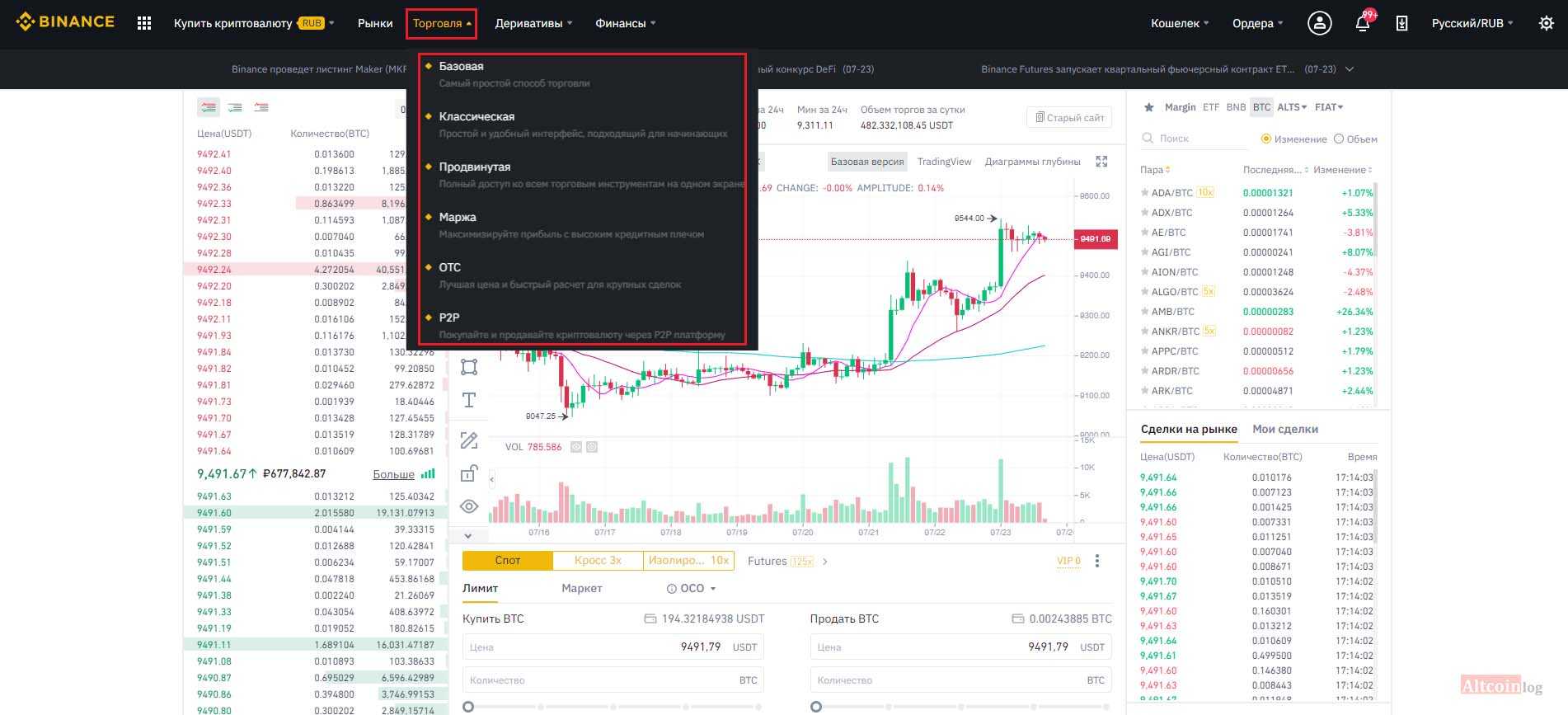The width and height of the screenshot is (1568, 715).
Task: Expand chart to fullscreen
Action: tap(1101, 162)
